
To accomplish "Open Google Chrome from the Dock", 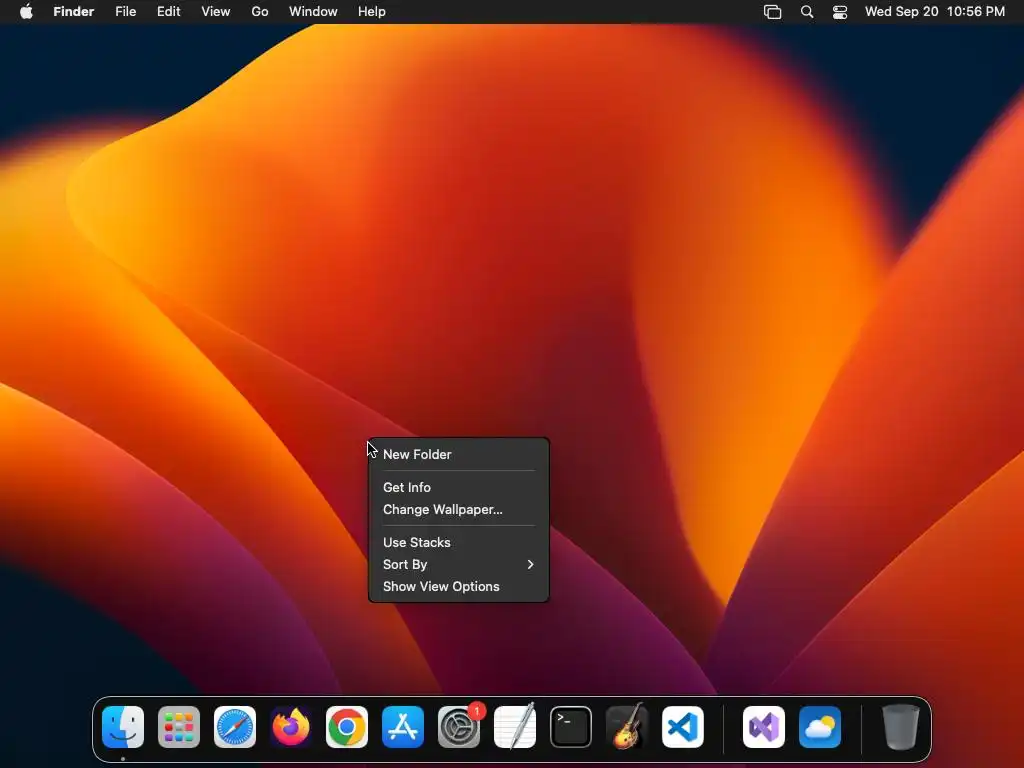I will (347, 727).
